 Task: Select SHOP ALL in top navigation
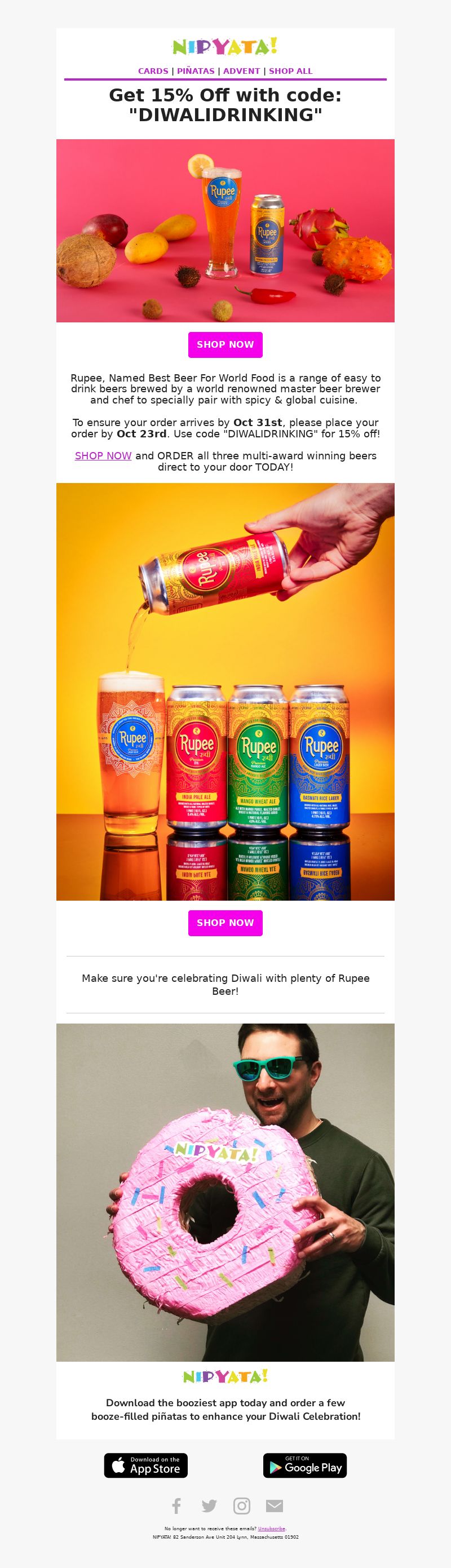point(291,70)
